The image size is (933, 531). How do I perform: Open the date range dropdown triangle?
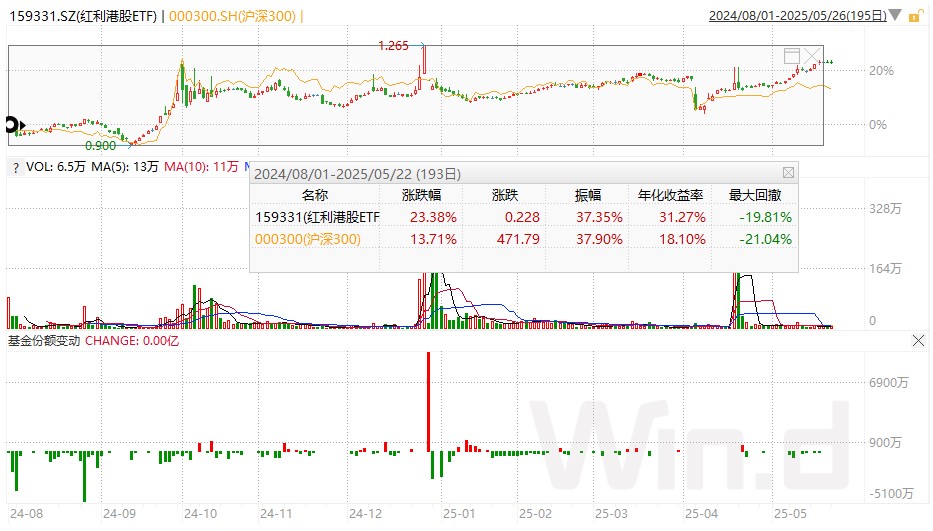pyautogui.click(x=896, y=15)
